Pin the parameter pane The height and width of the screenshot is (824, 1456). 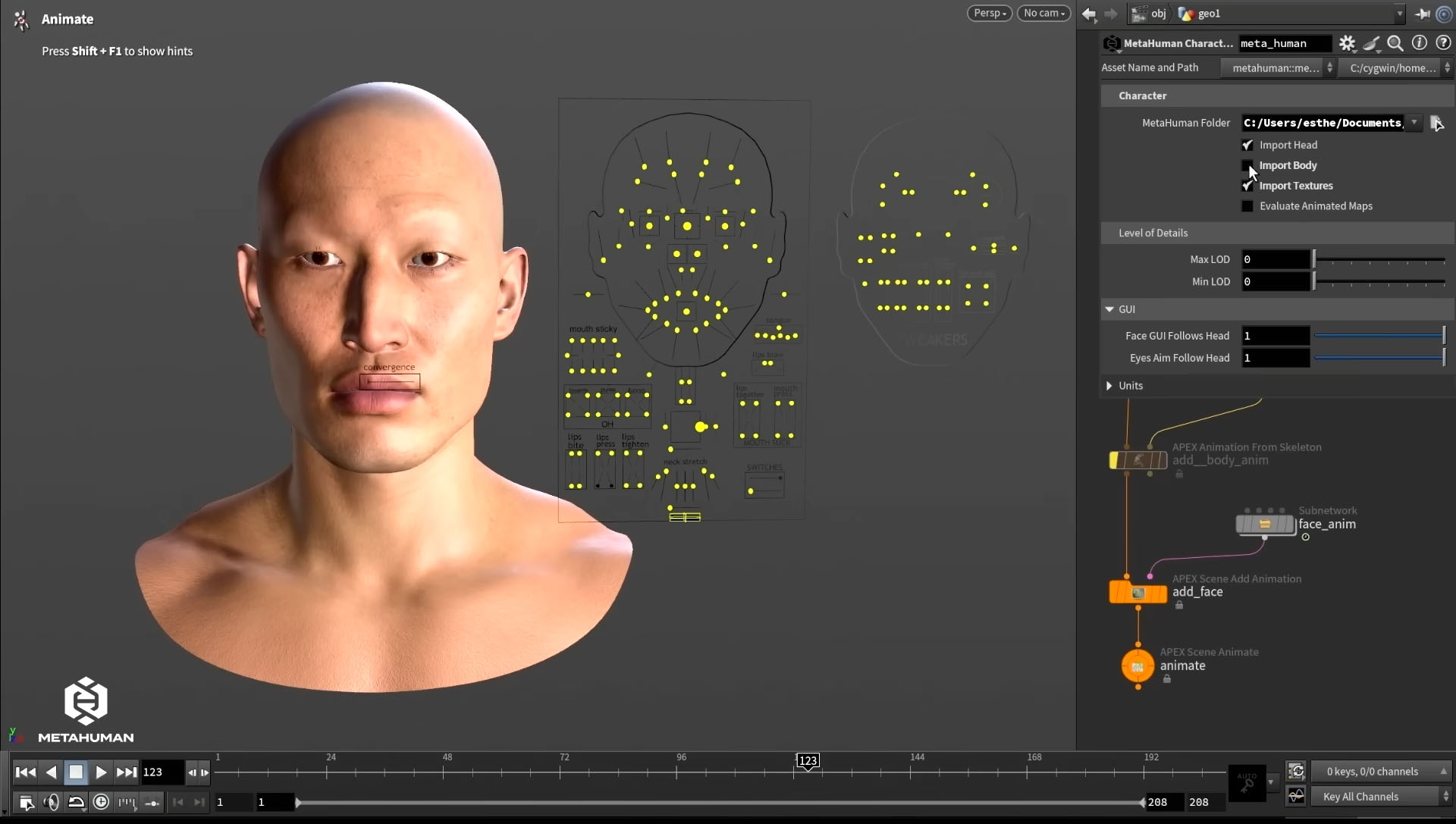pyautogui.click(x=1422, y=14)
